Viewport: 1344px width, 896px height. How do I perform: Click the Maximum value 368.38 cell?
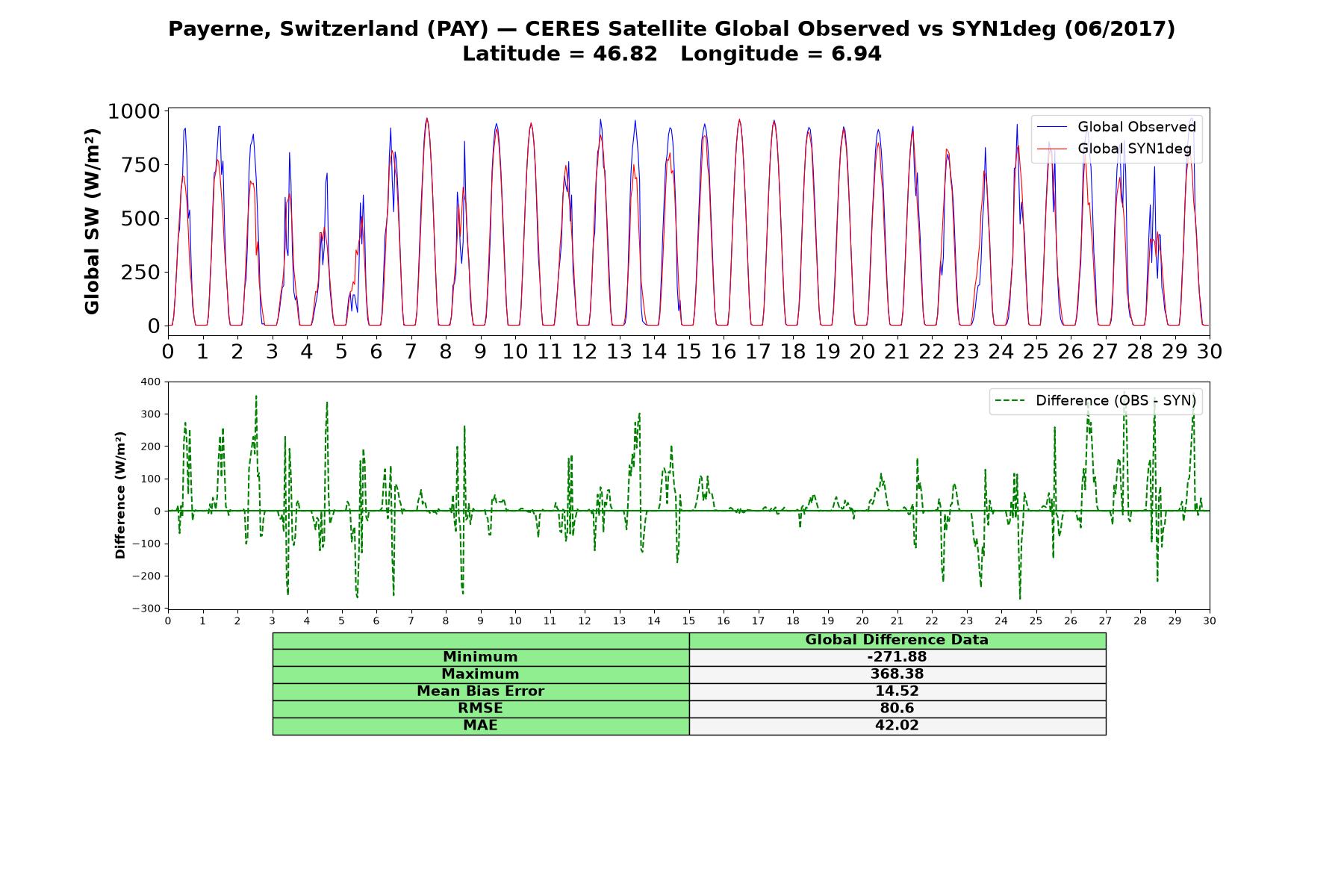(897, 674)
